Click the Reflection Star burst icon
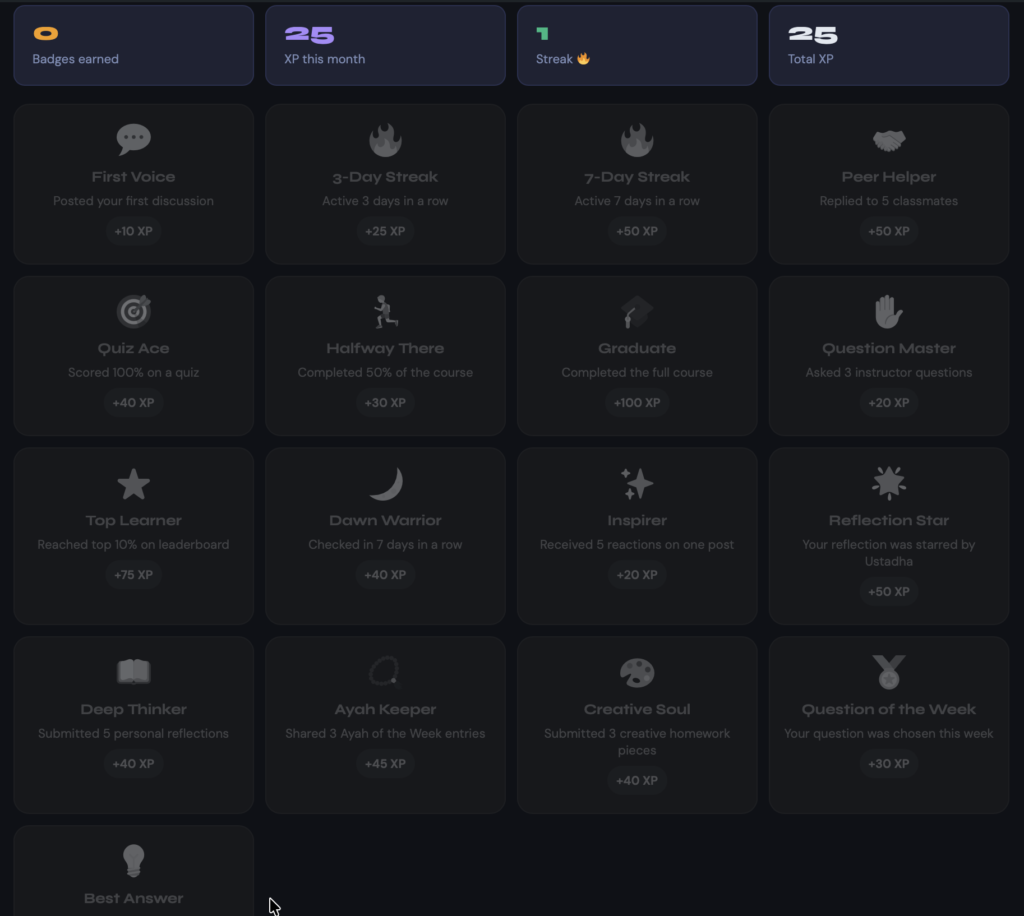The height and width of the screenshot is (916, 1024). 889,483
